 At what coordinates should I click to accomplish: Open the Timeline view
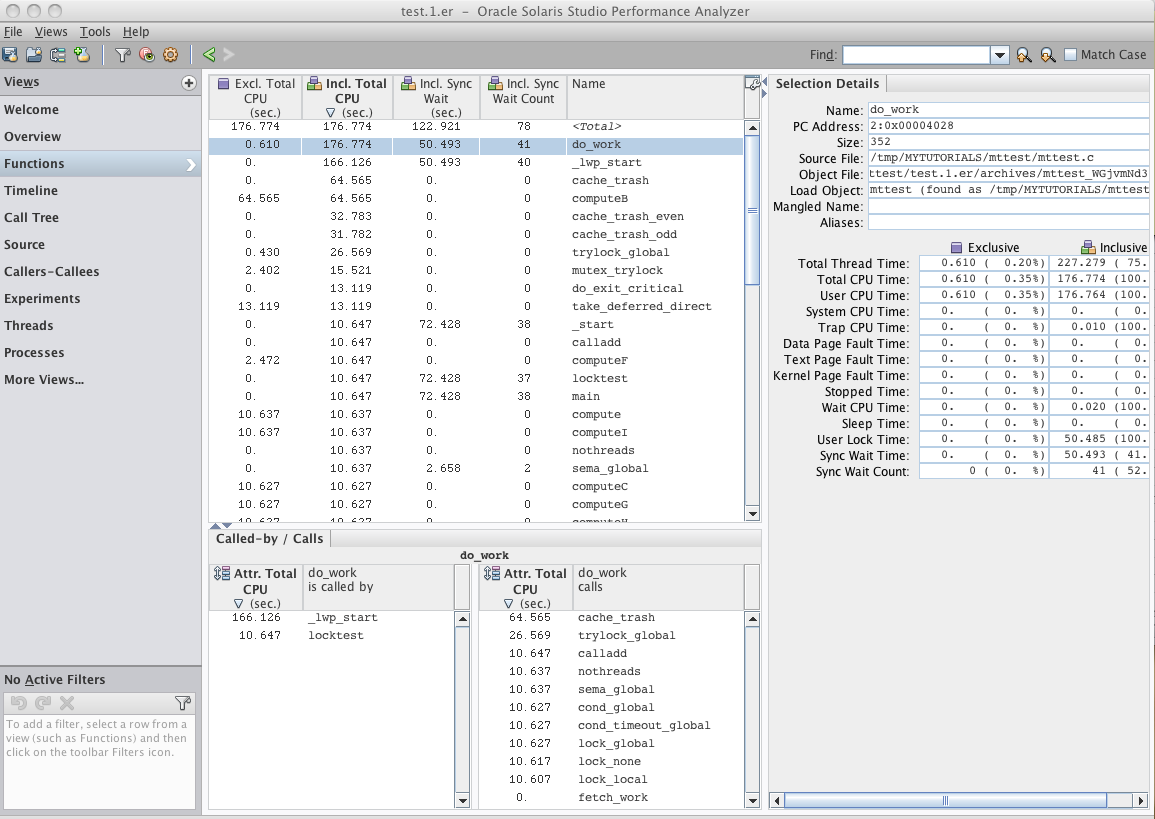(x=31, y=190)
